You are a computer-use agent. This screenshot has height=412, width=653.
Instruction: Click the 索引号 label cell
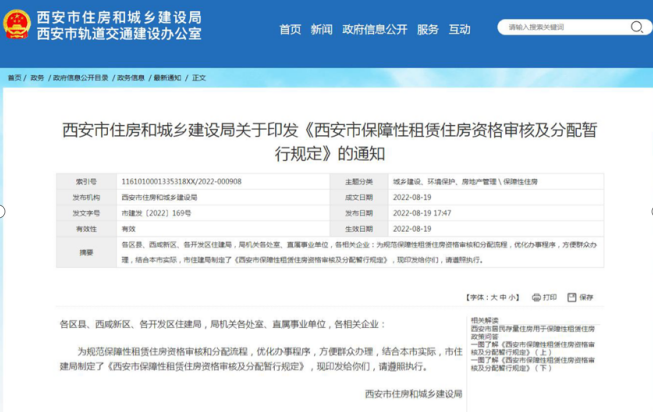[86, 182]
